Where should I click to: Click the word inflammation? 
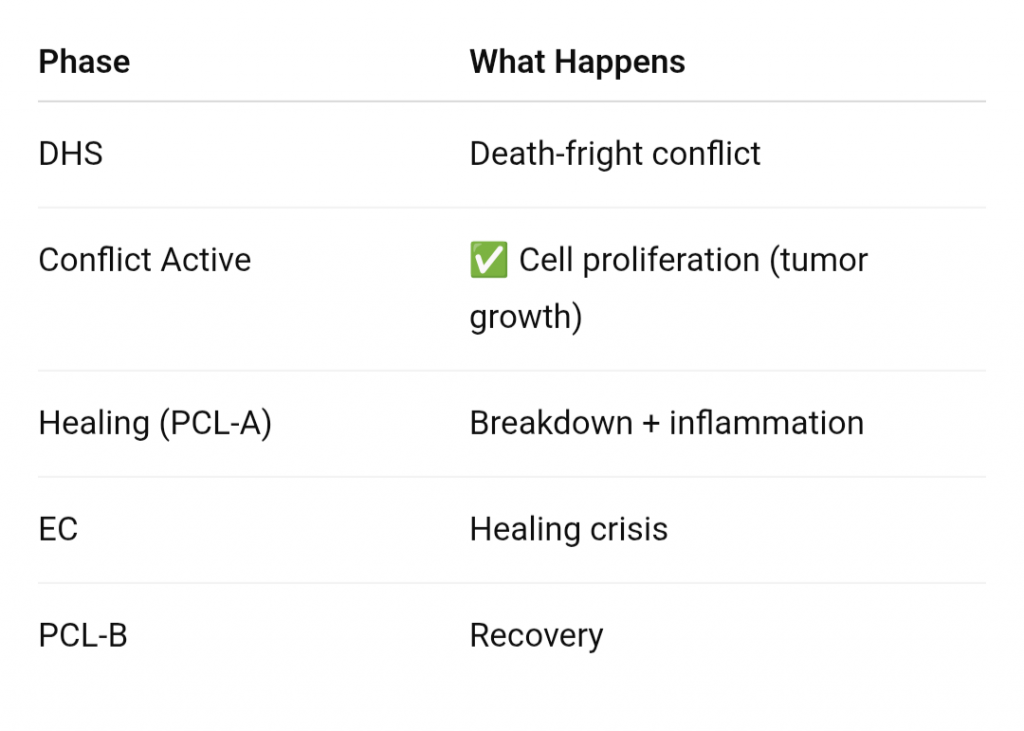(766, 423)
